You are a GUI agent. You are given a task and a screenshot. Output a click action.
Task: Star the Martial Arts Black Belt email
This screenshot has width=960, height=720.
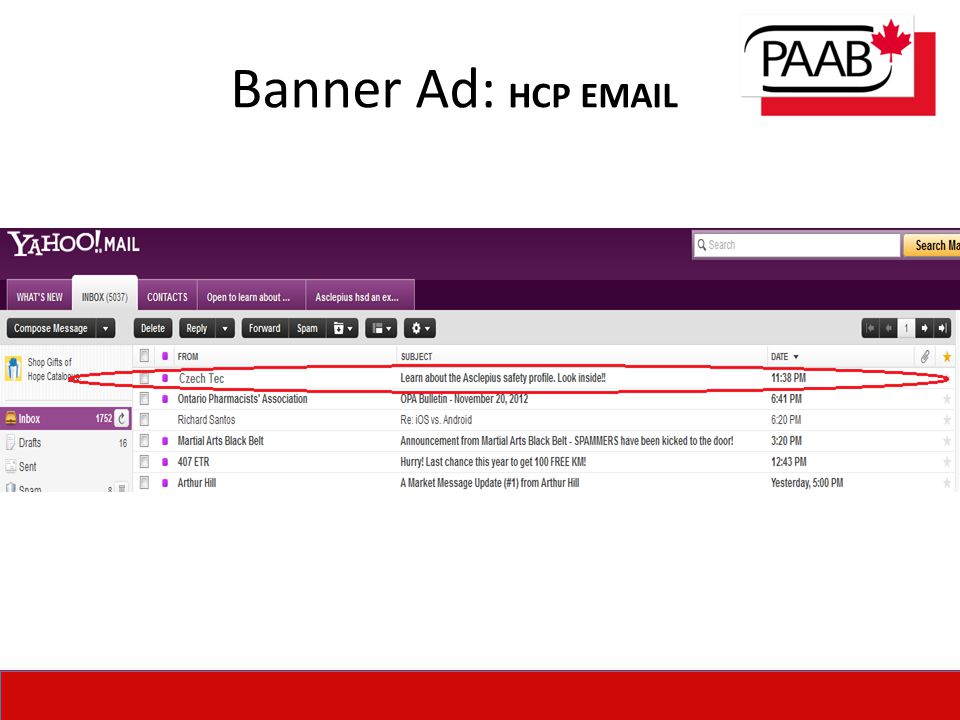tap(947, 441)
